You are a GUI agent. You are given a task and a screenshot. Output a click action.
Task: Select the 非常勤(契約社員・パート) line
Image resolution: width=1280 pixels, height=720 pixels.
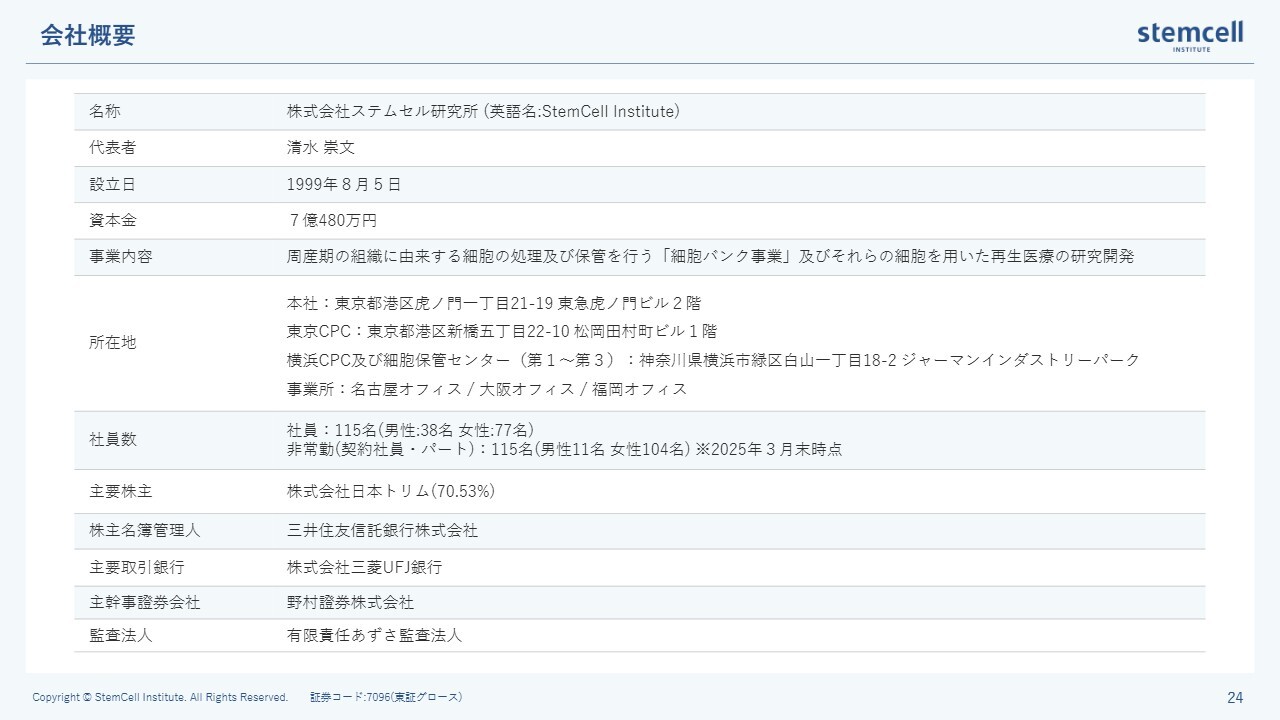pyautogui.click(x=565, y=450)
